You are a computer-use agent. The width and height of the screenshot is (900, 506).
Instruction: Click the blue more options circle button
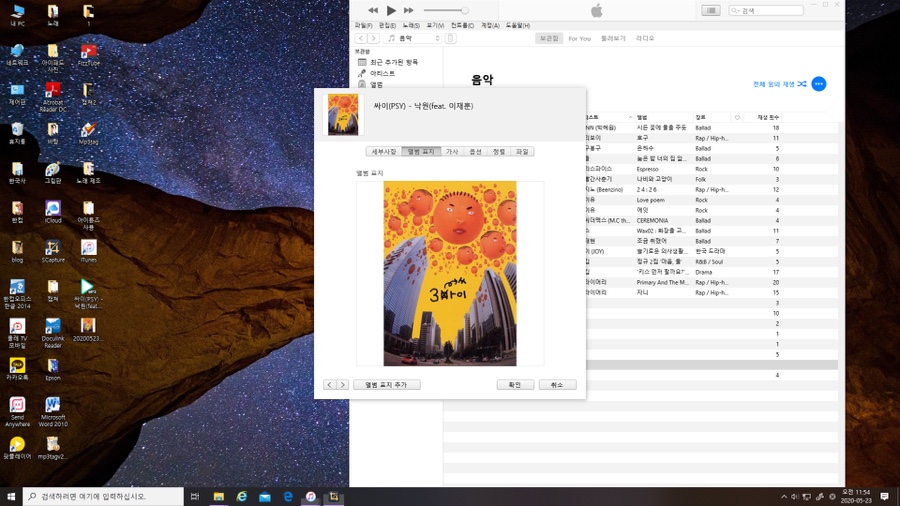tap(818, 84)
